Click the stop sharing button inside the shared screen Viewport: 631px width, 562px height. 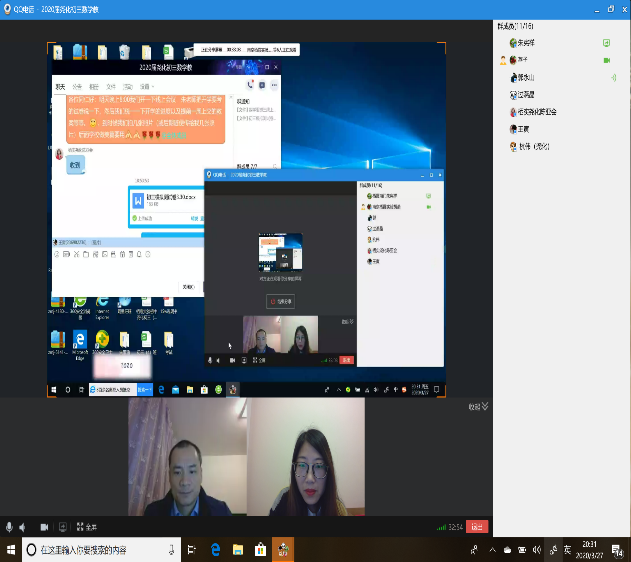(280, 301)
